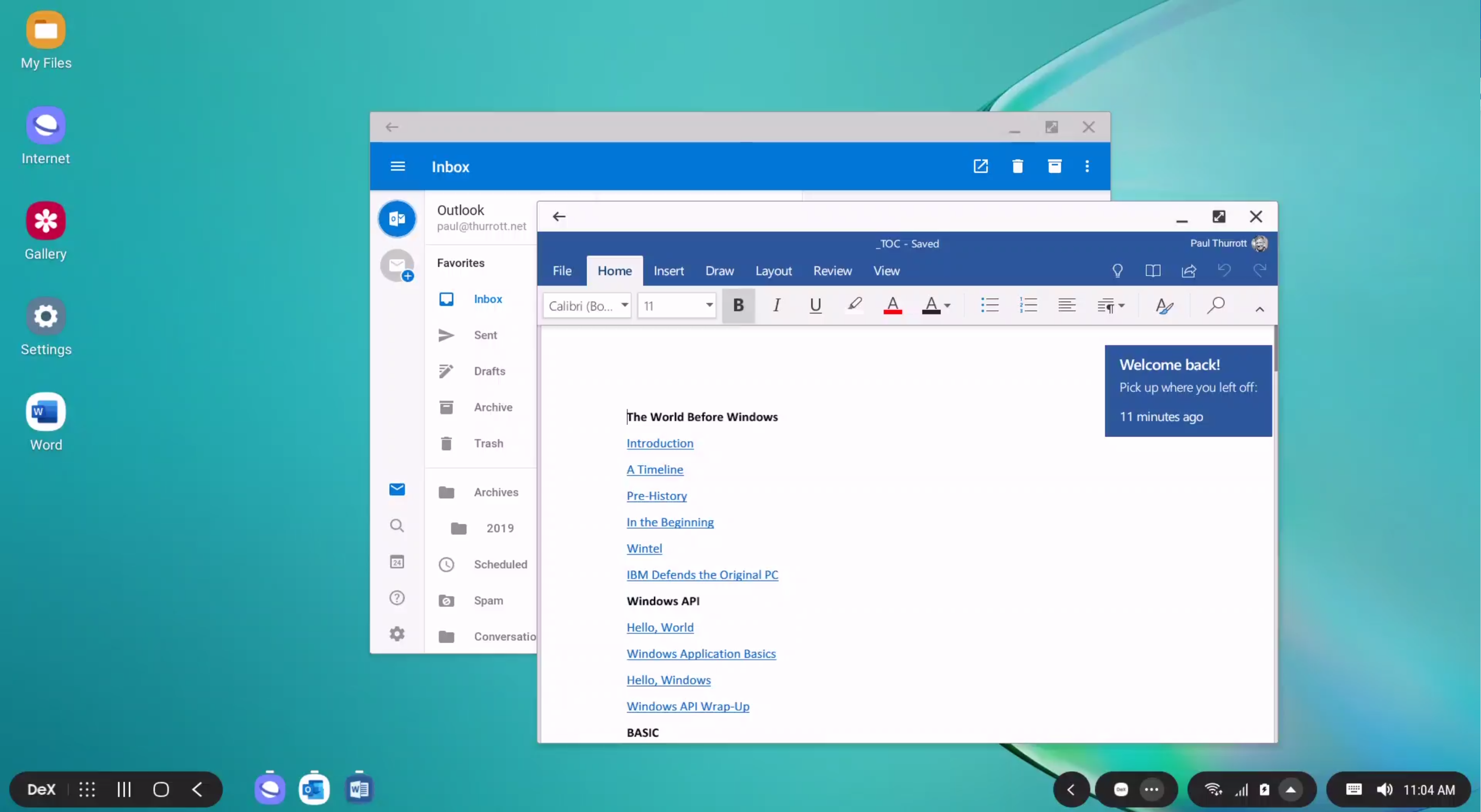
Task: Click the delete trash icon in Outlook header
Action: (1017, 167)
